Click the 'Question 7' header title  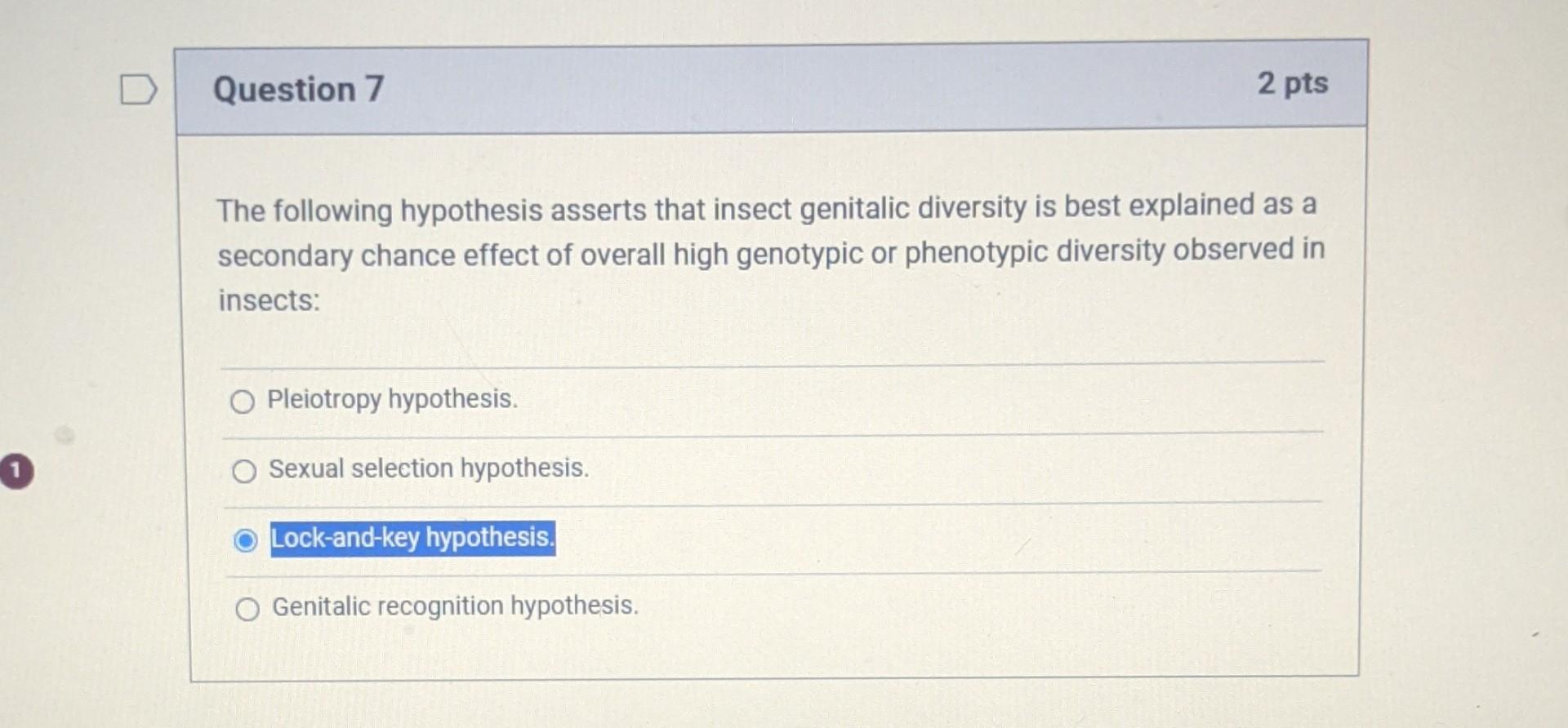click(297, 88)
